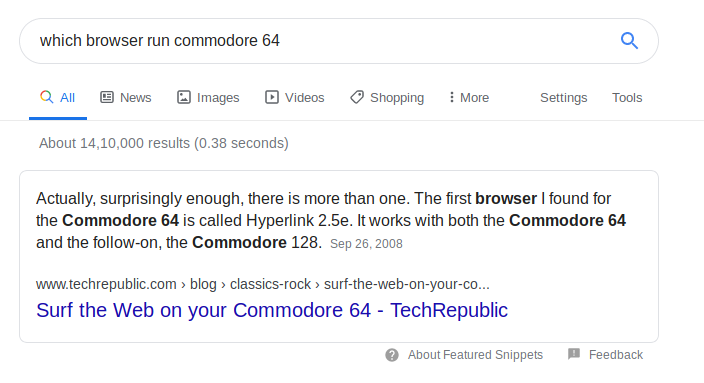This screenshot has height=383, width=704.
Task: Click into the search query input field
Action: (323, 41)
